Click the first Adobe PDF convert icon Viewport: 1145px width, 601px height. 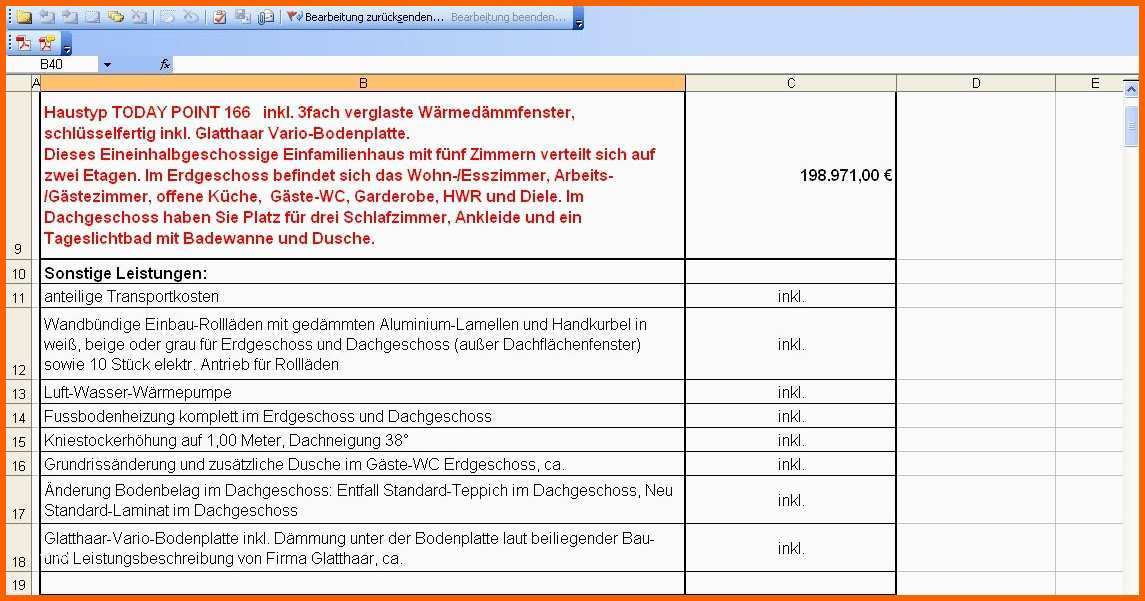tap(24, 44)
